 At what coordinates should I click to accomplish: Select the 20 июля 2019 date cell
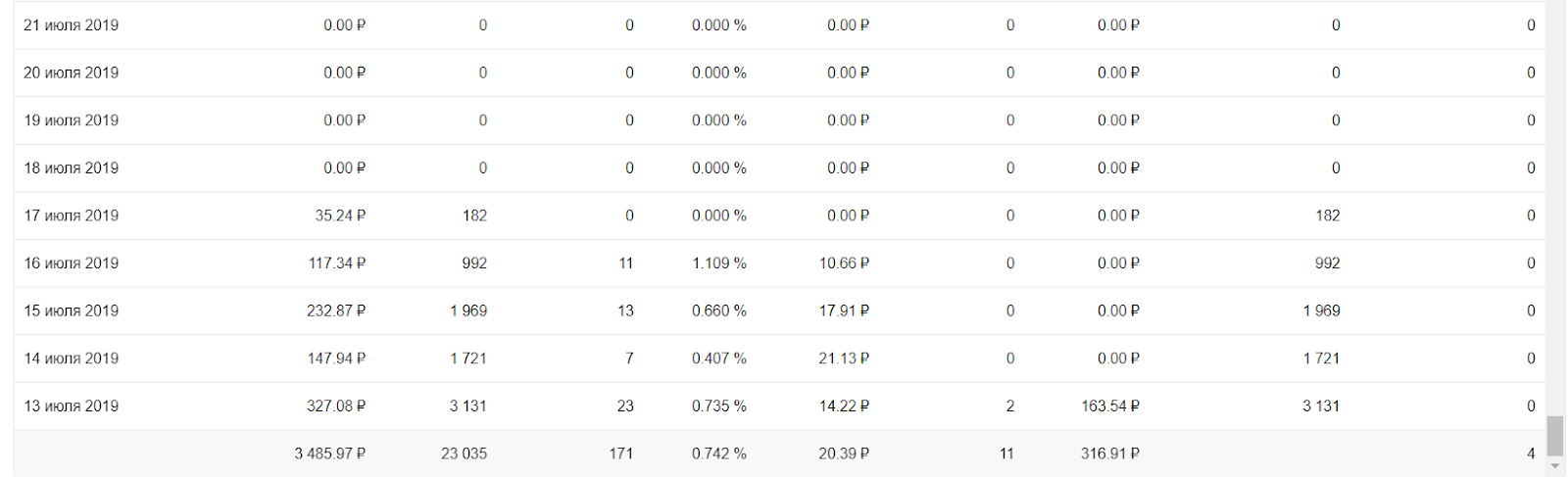point(72,72)
